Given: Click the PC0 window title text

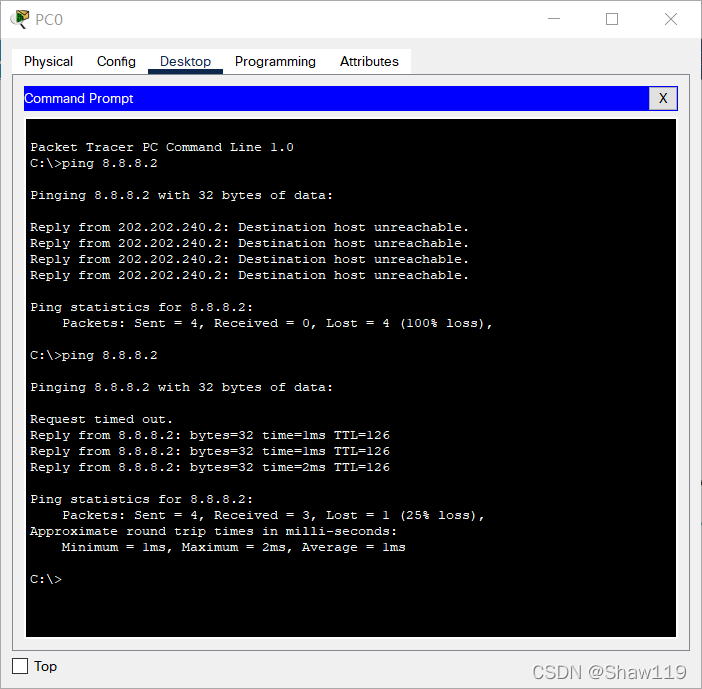Looking at the screenshot, I should tap(49, 20).
